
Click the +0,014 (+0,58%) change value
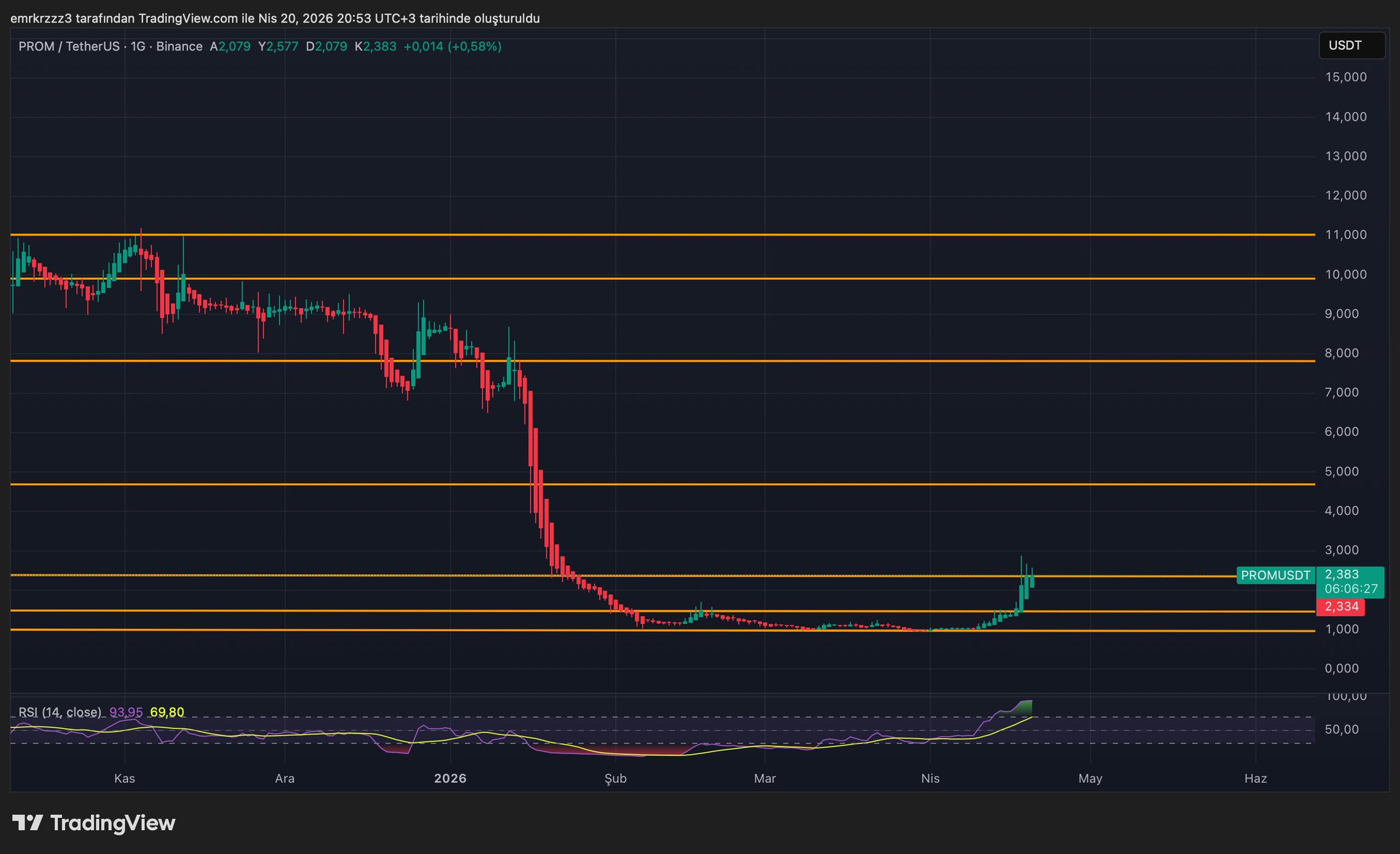pyautogui.click(x=452, y=47)
